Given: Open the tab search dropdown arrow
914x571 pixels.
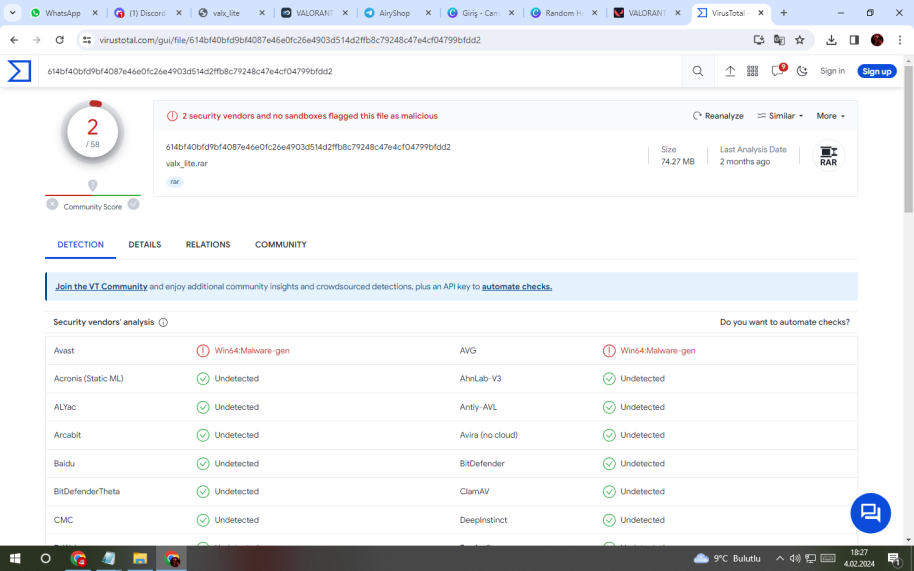Looking at the screenshot, I should pos(12,12).
